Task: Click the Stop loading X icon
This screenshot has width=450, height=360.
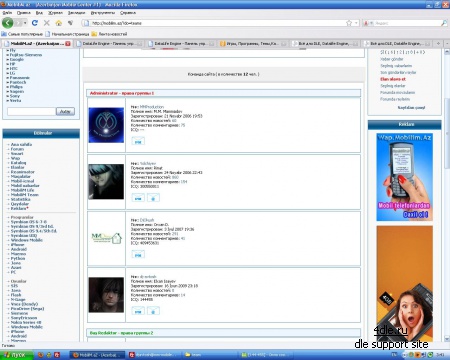Action: 47,23
